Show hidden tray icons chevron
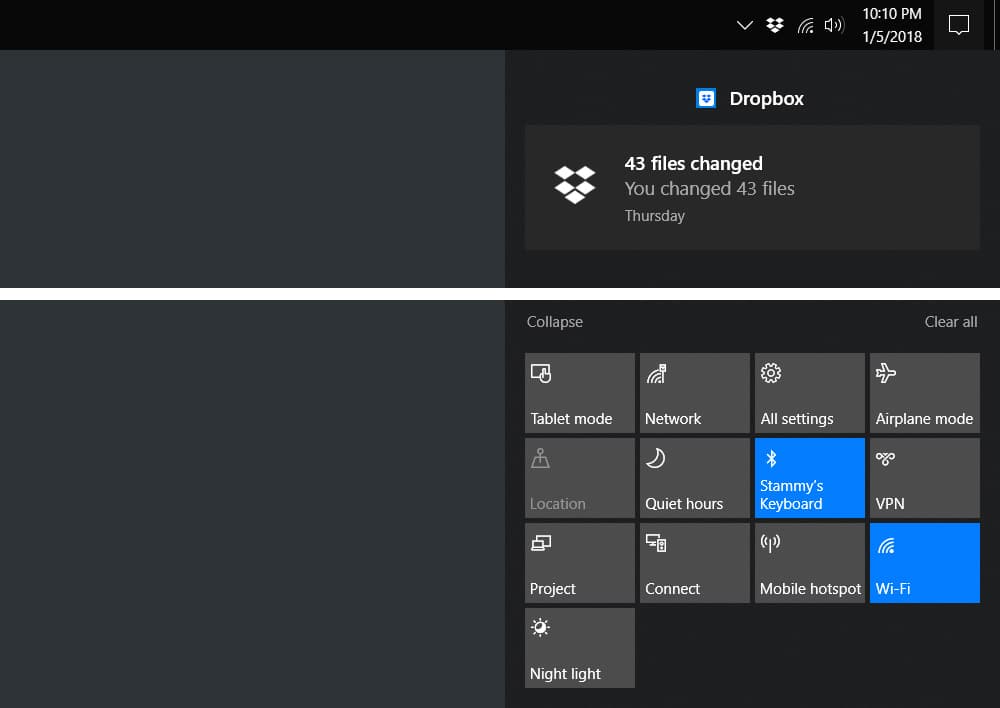 click(x=744, y=25)
